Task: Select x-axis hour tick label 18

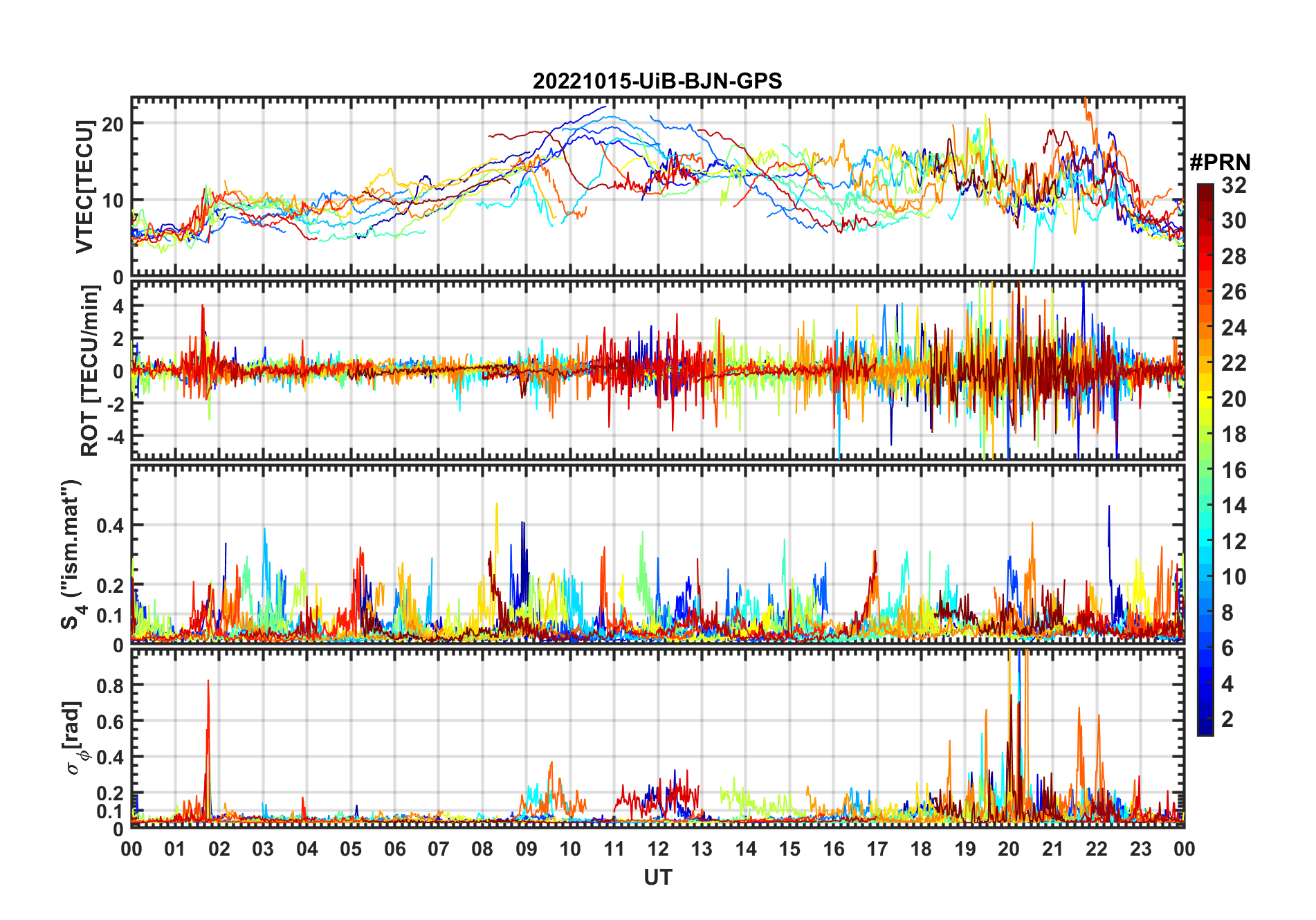Action: 921,849
